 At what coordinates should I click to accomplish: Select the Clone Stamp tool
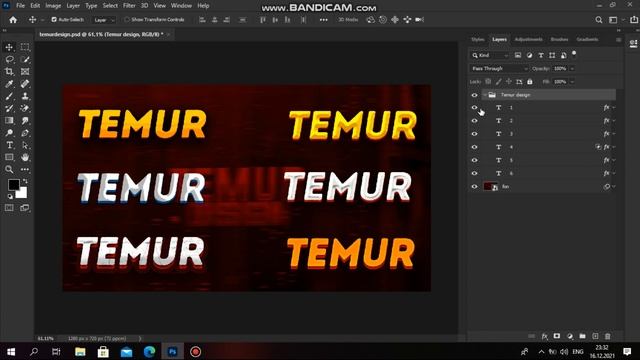[25, 96]
